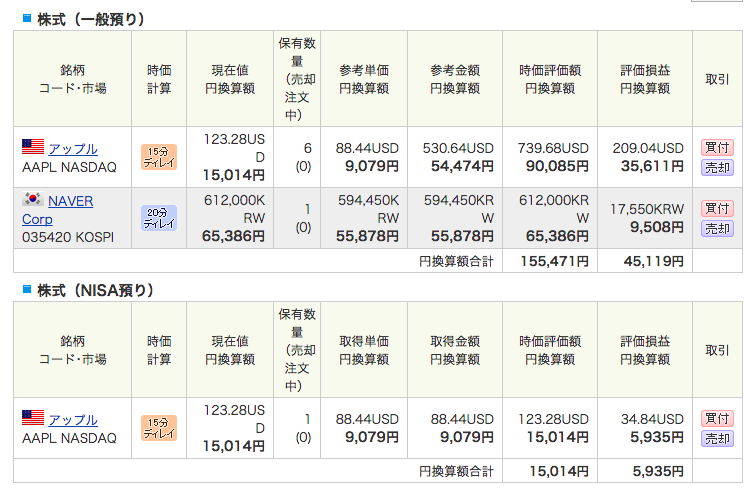Click 035420 KOSPI code text
The image size is (755, 501).
(68, 237)
